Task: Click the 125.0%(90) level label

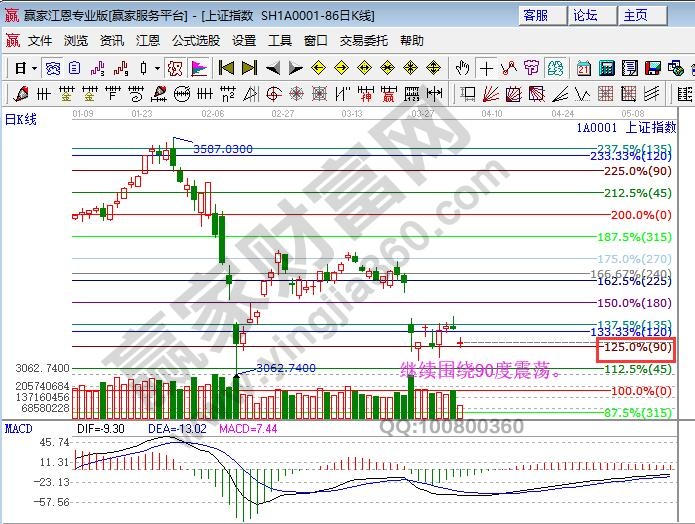Action: [636, 347]
